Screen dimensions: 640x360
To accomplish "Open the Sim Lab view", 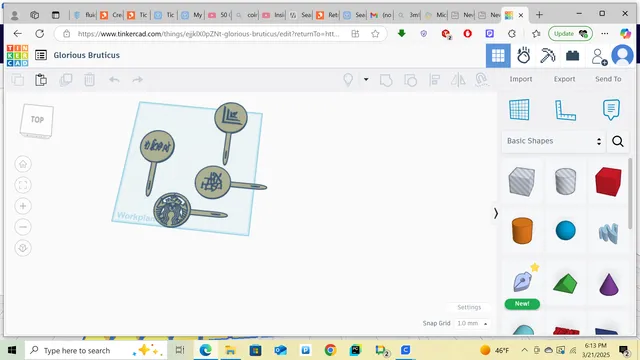I will 523,56.
